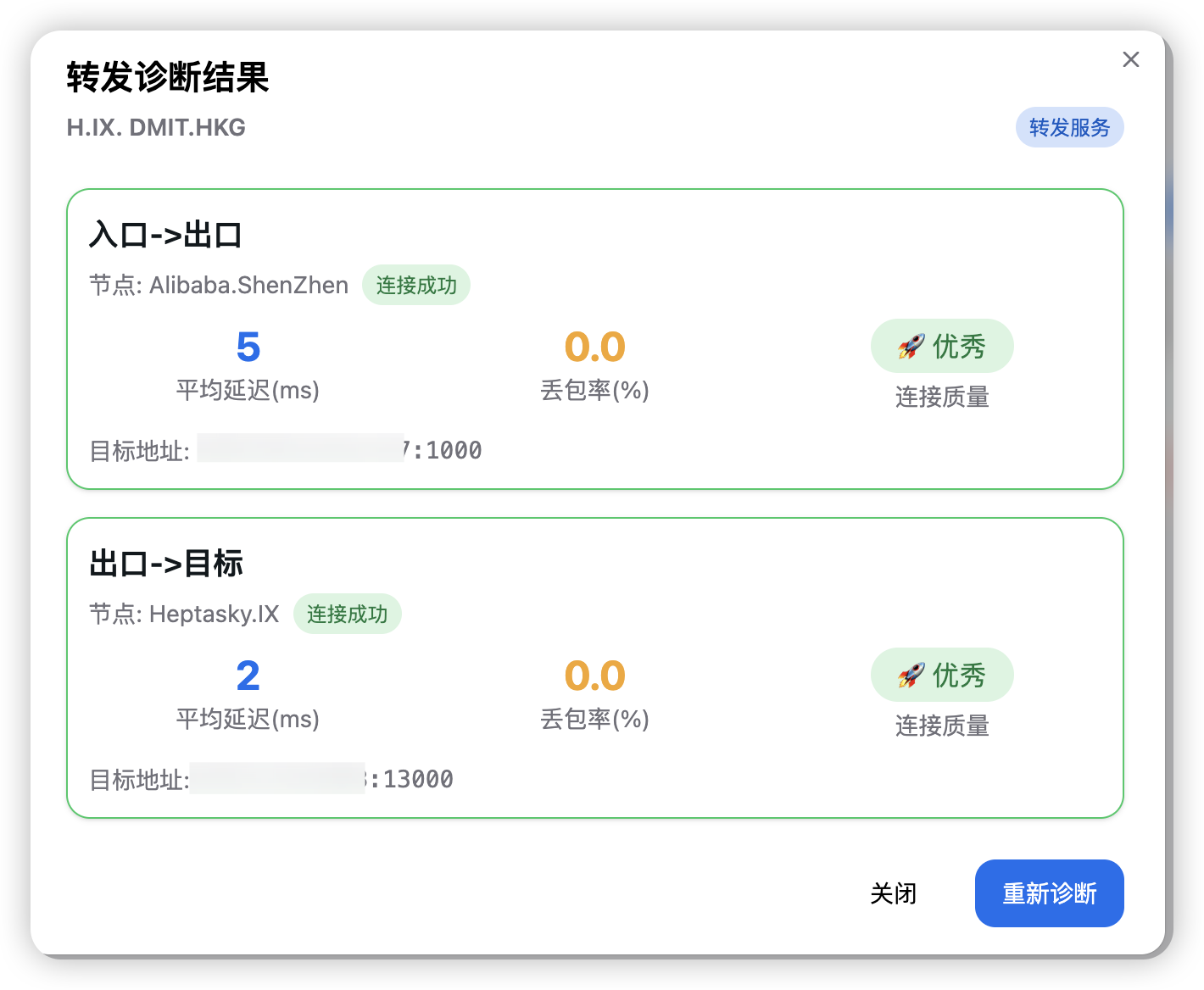Click packet loss 0.0 in 入口->出口 card
The width and height of the screenshot is (1204, 990).
594,347
